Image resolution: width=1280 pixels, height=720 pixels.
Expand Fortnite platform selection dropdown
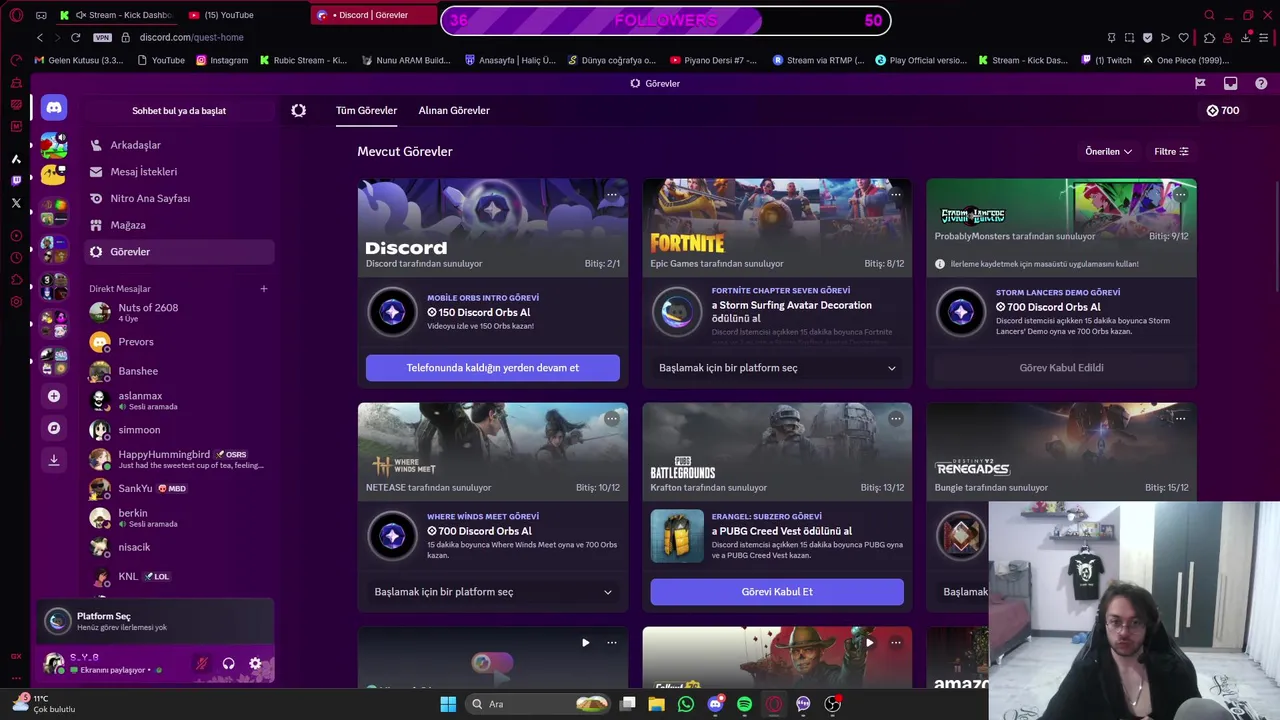777,368
